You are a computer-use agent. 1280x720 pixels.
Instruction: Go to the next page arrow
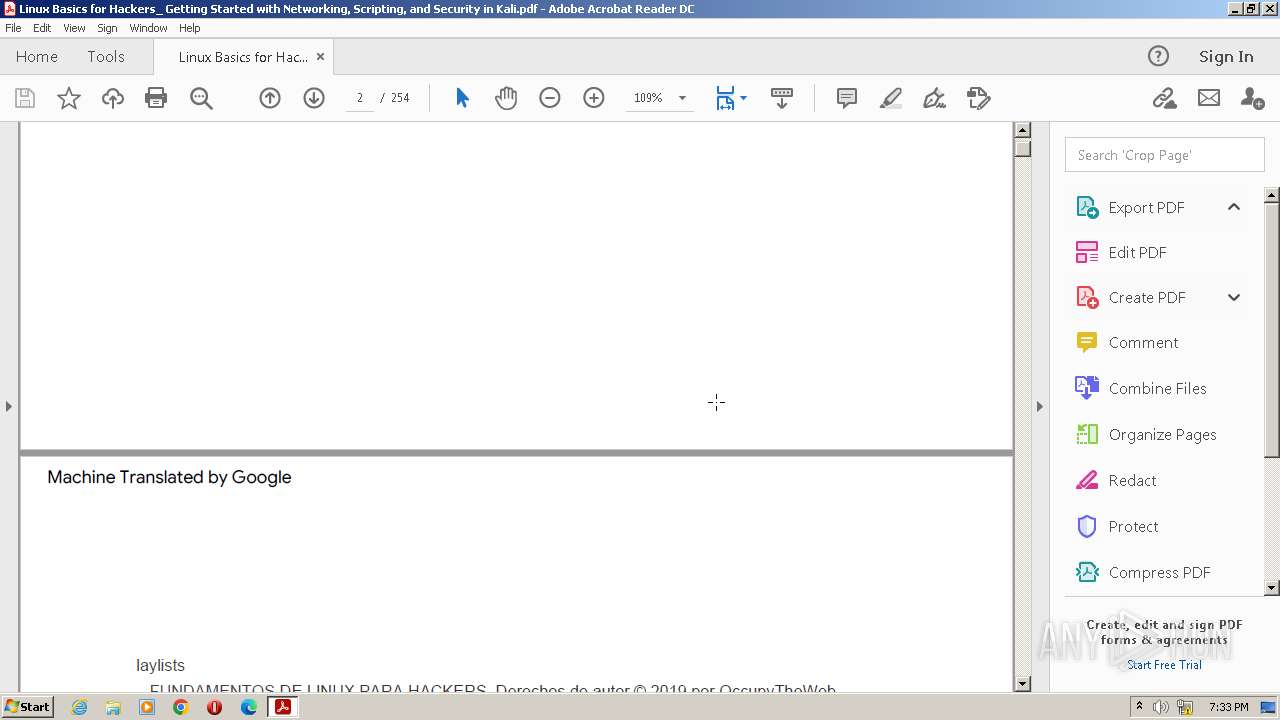tap(314, 98)
